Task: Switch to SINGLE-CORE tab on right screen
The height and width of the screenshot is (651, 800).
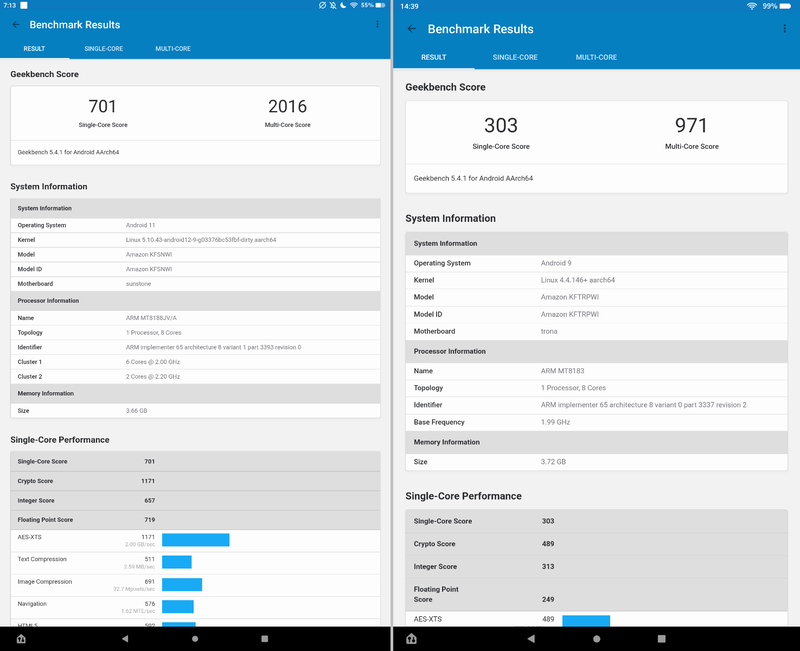Action: tap(515, 57)
